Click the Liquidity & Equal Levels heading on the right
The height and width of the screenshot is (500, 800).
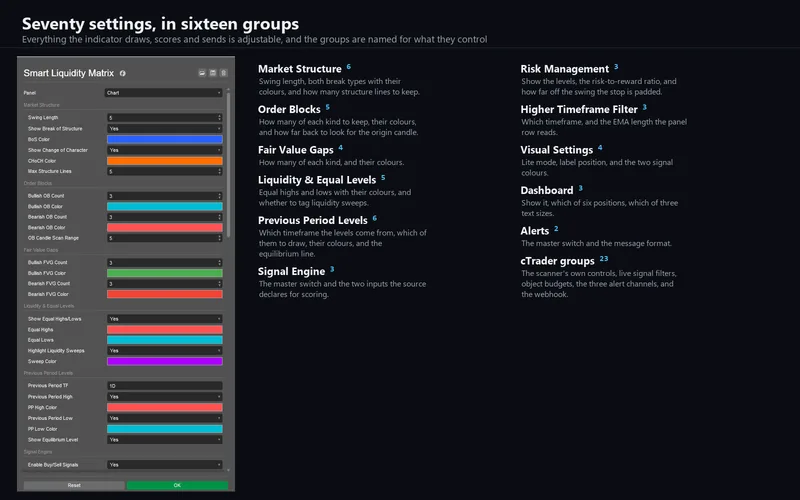tap(317, 180)
